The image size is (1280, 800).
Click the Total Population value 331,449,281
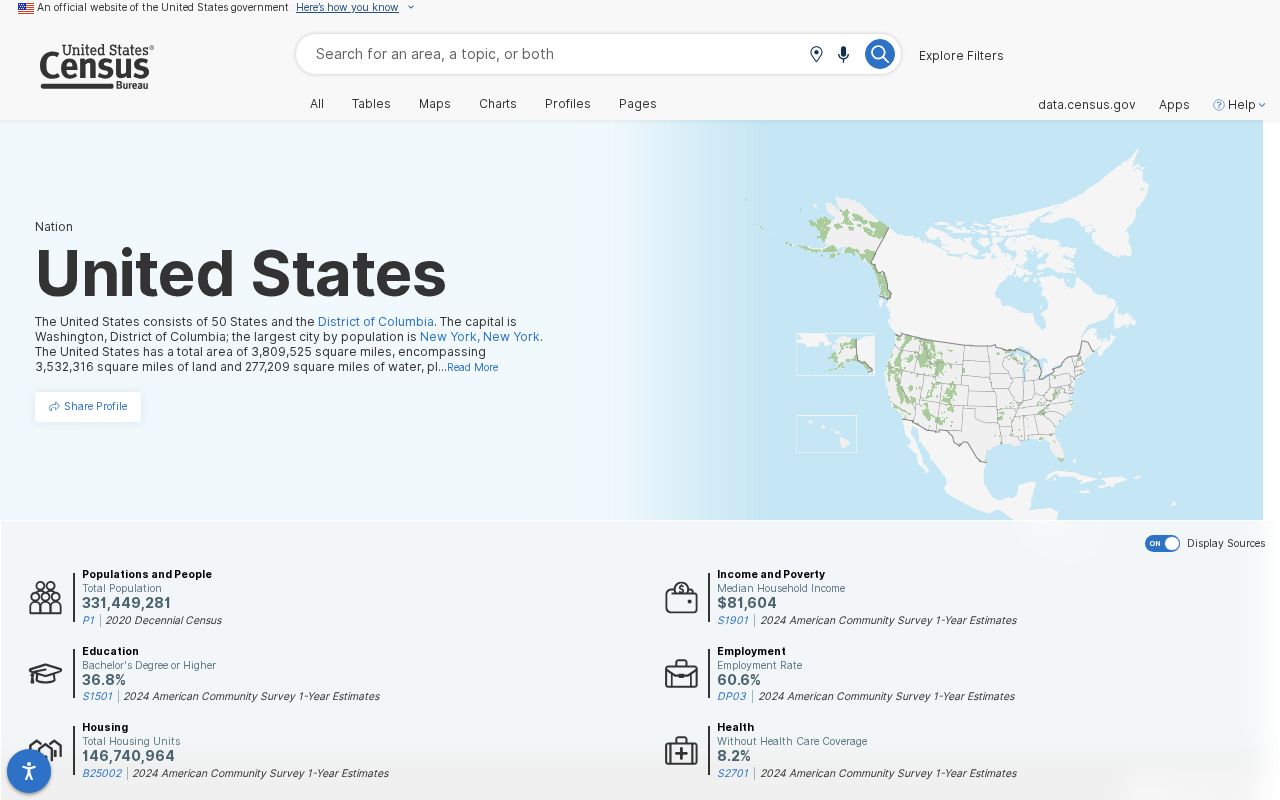coord(126,603)
